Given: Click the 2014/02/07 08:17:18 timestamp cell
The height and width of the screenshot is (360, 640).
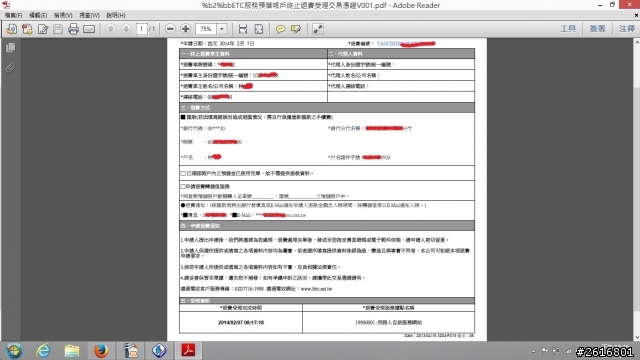Looking at the screenshot, I should coord(241,322).
